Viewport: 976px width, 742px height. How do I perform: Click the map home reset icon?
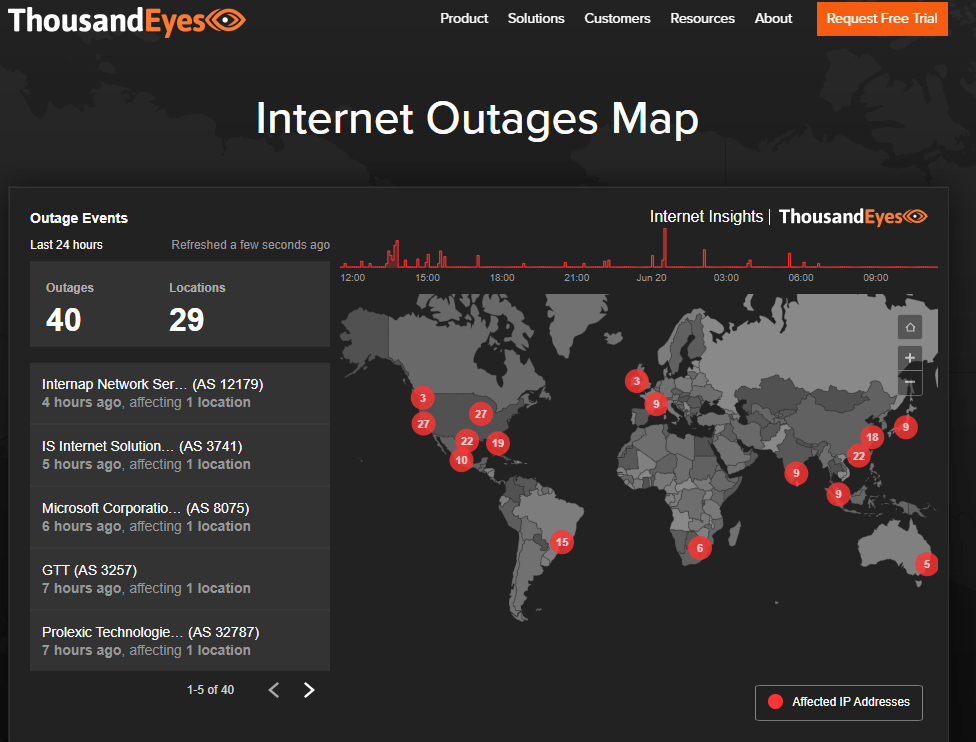(909, 327)
